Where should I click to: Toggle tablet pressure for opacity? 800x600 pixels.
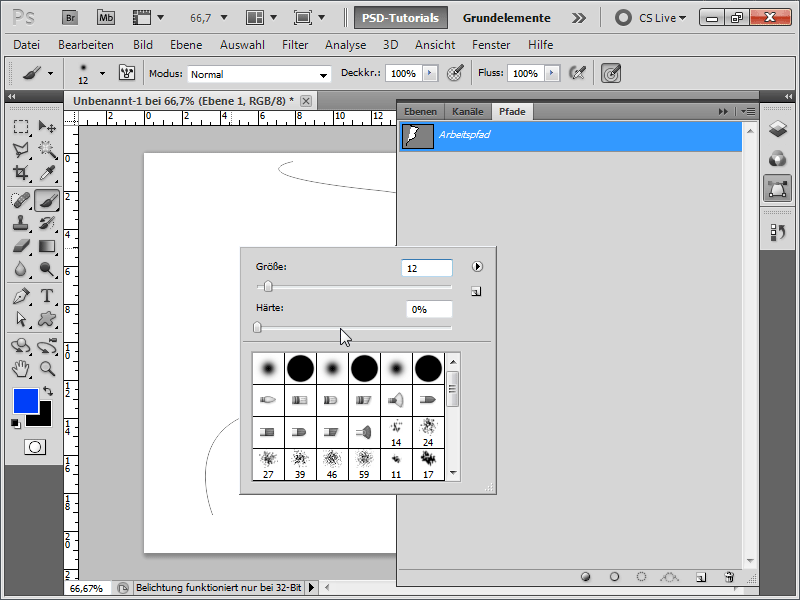455,73
